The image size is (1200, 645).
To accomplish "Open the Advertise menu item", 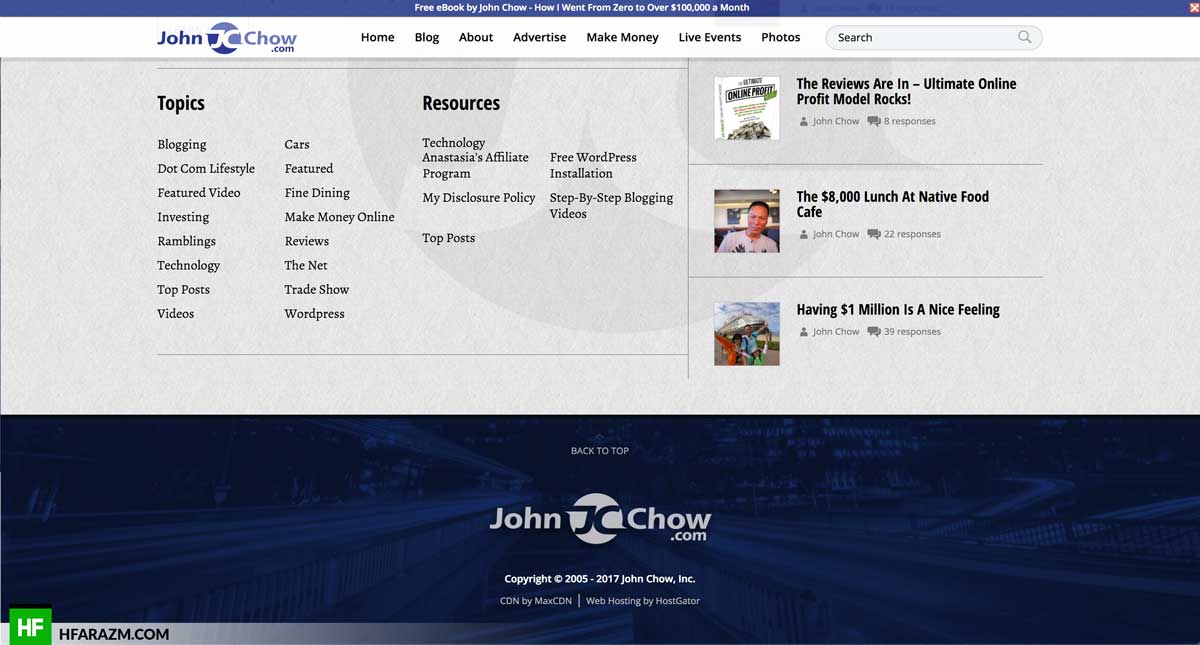I will (x=539, y=37).
